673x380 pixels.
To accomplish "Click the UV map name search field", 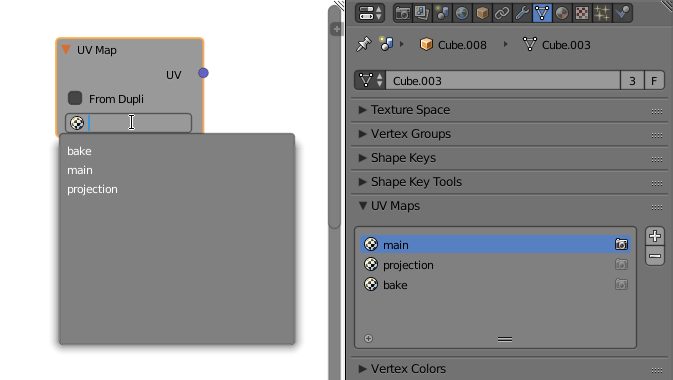I will [x=128, y=123].
